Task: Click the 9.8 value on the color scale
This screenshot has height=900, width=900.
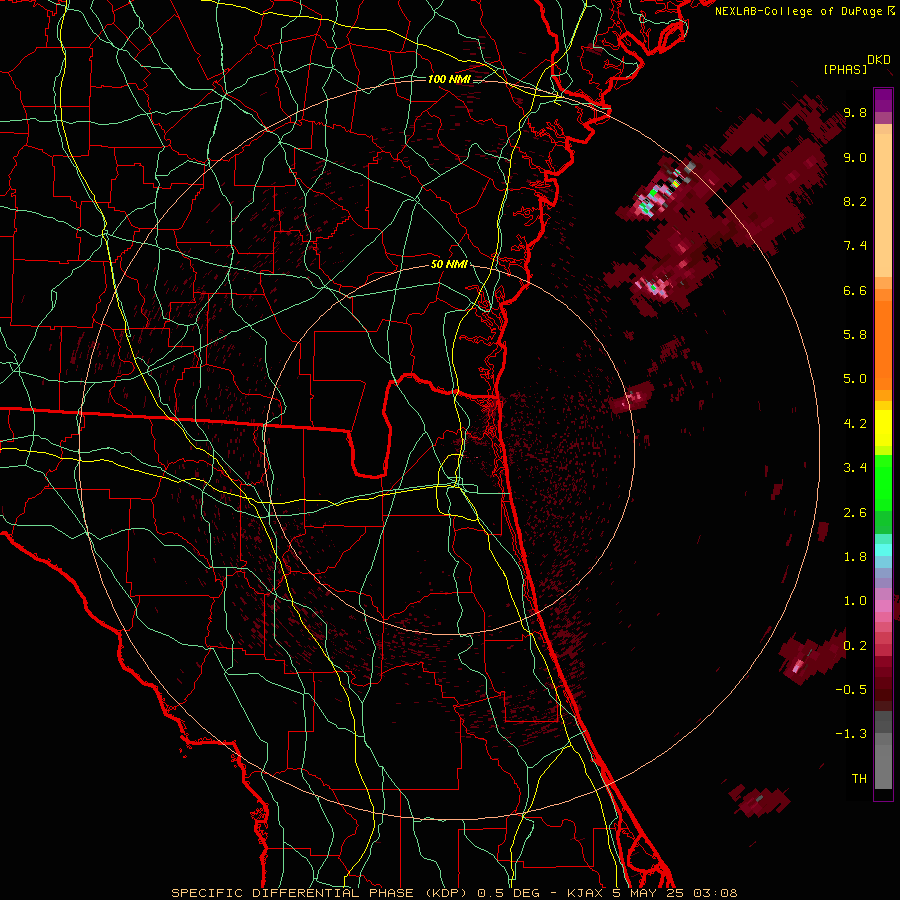Action: click(x=855, y=113)
